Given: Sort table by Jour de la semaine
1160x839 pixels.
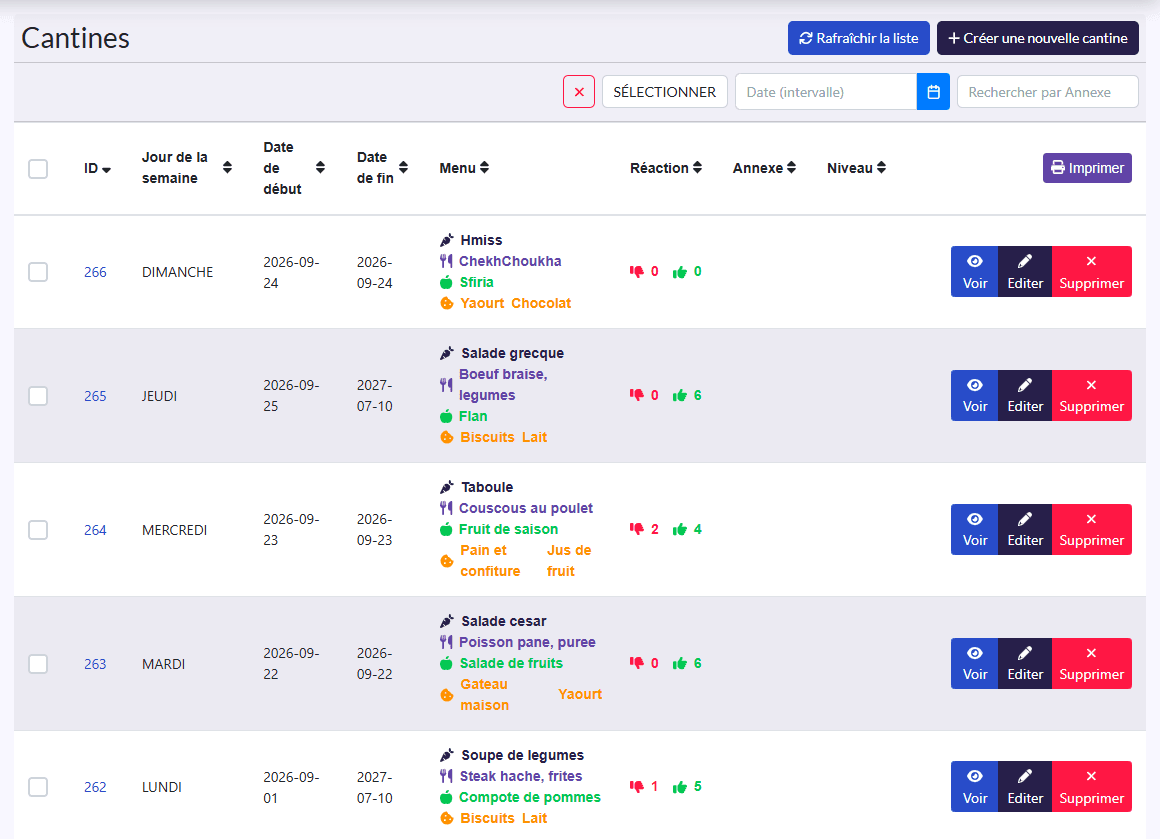Looking at the screenshot, I should tap(227, 168).
